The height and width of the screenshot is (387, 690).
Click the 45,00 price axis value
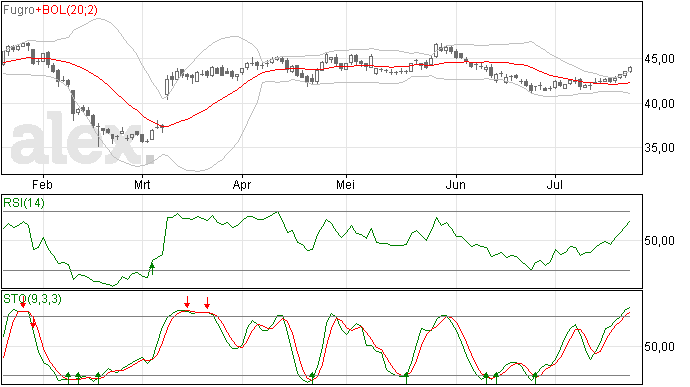point(660,59)
